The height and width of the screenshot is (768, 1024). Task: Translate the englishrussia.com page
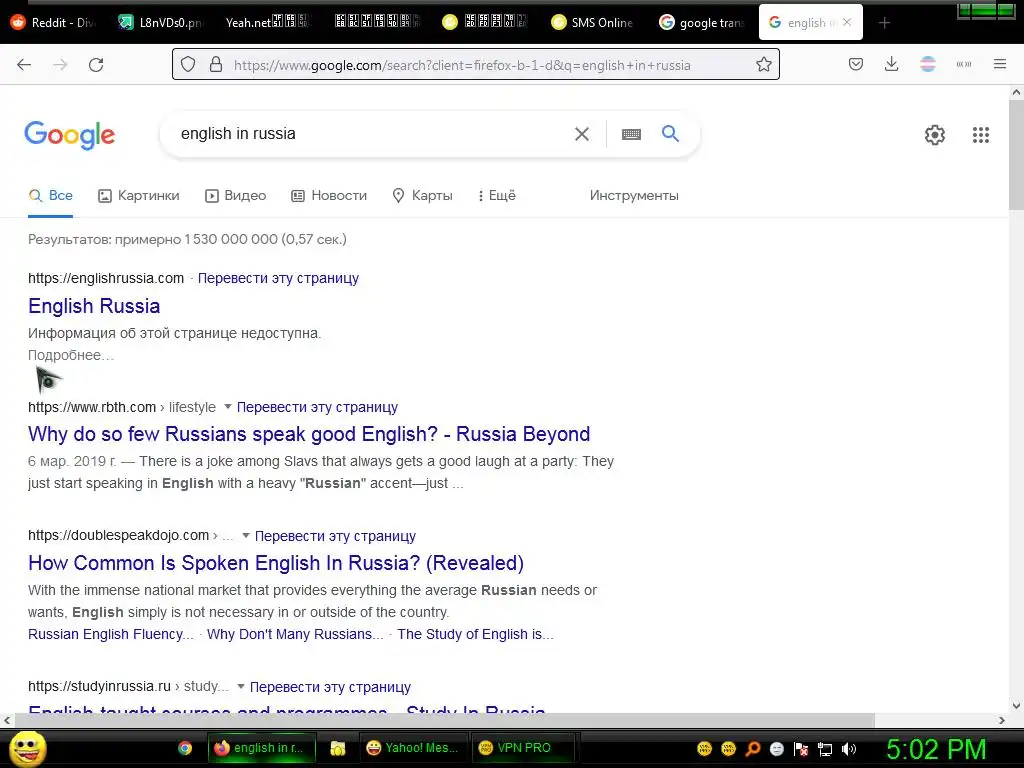coord(278,278)
